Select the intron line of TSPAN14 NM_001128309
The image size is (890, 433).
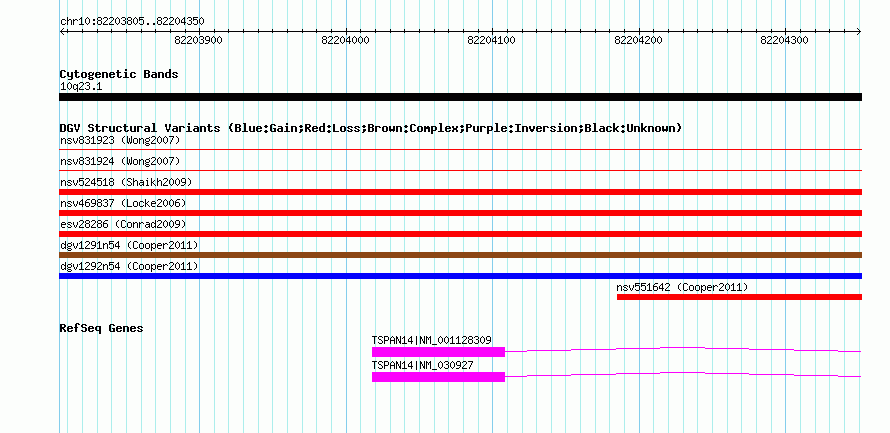pyautogui.click(x=683, y=350)
